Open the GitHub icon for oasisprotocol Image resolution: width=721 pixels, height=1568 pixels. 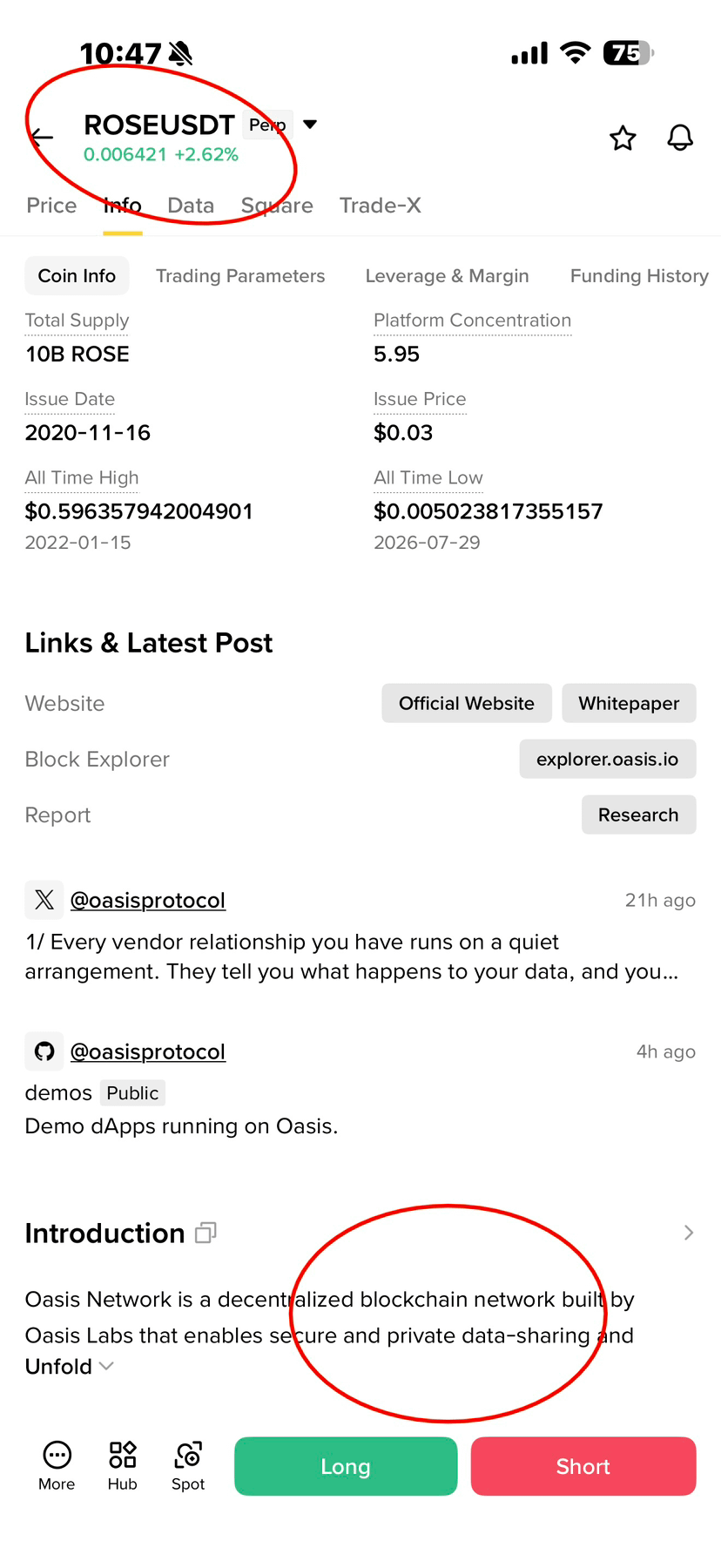click(x=44, y=1051)
